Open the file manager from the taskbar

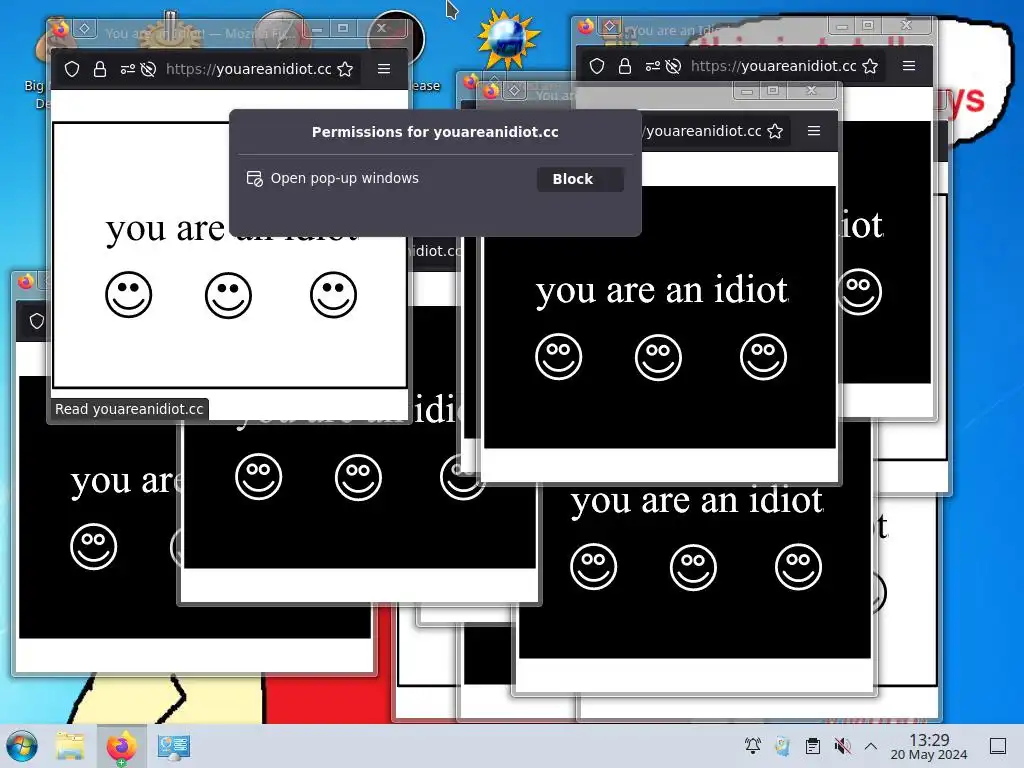click(x=70, y=746)
